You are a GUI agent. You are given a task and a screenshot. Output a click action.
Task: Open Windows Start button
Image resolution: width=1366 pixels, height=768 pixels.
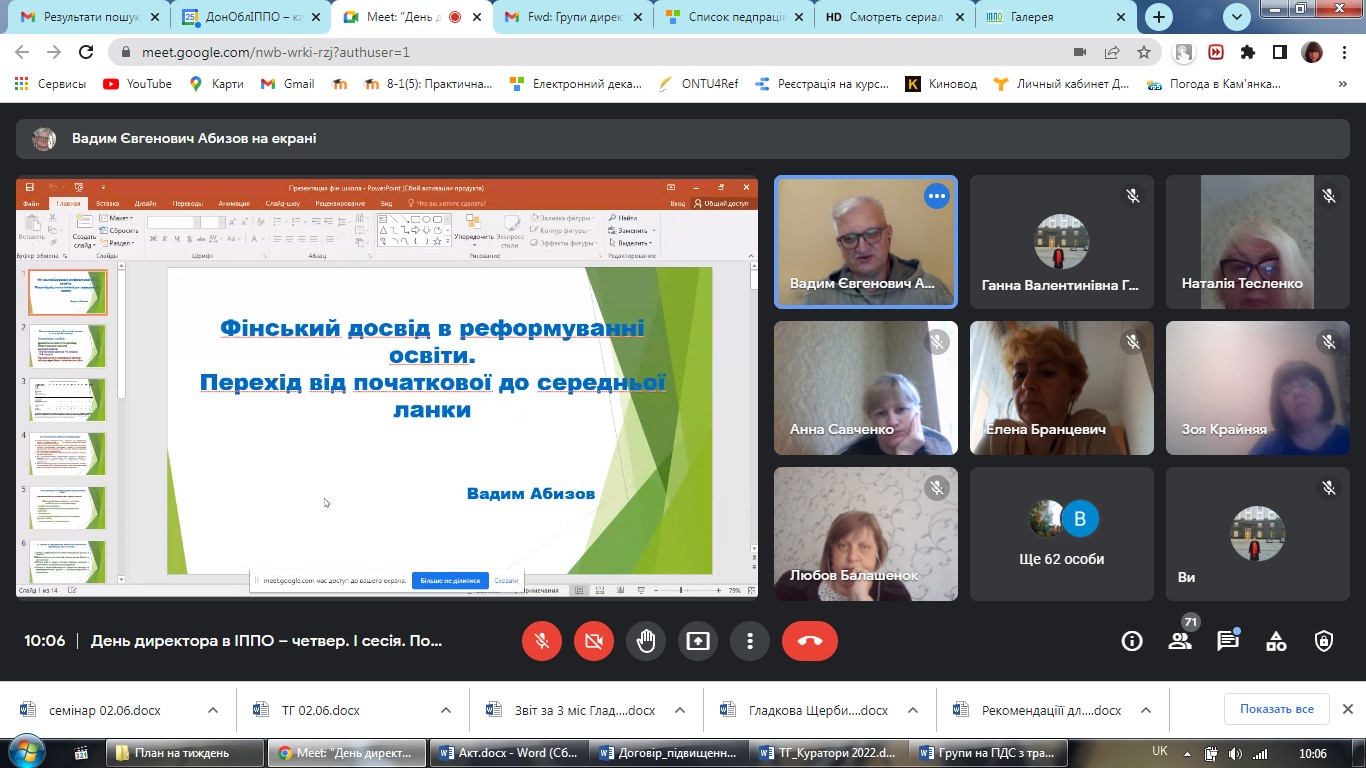click(x=25, y=752)
